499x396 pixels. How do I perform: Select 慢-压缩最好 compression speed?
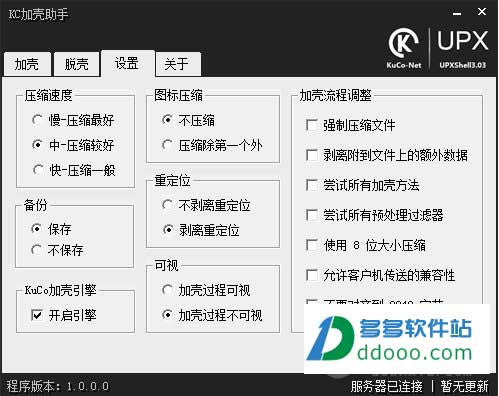pos(73,120)
